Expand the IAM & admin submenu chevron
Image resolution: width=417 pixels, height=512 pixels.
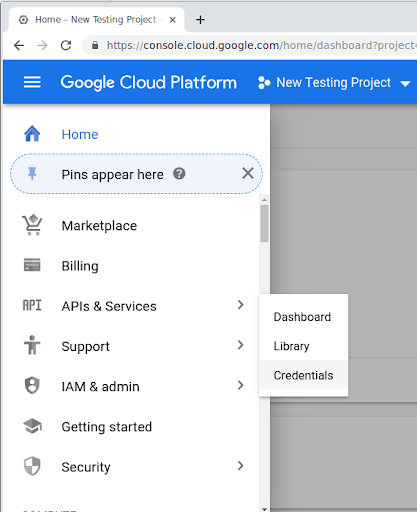point(241,385)
